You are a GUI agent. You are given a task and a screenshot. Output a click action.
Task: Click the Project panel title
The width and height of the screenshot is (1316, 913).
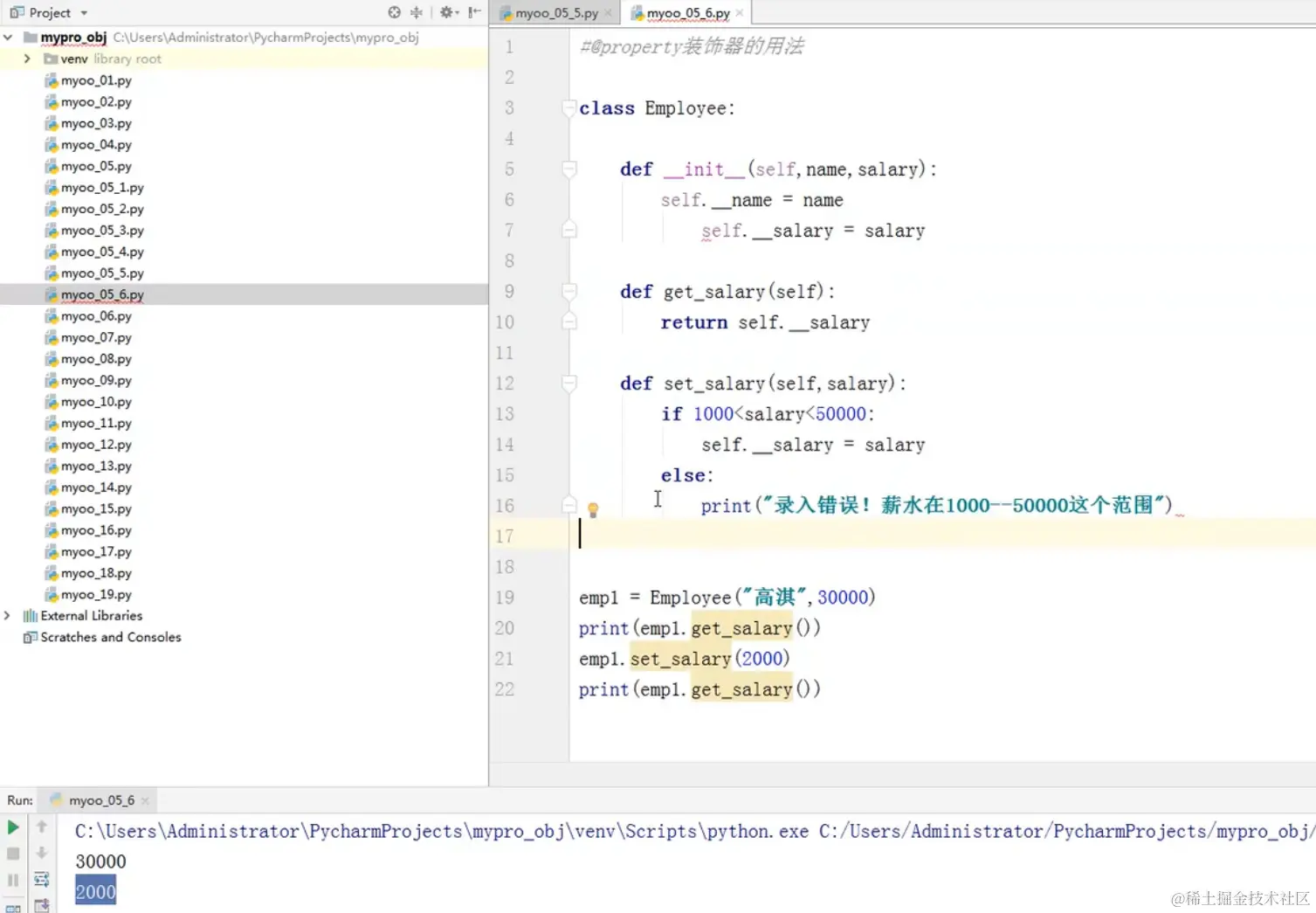coord(50,13)
